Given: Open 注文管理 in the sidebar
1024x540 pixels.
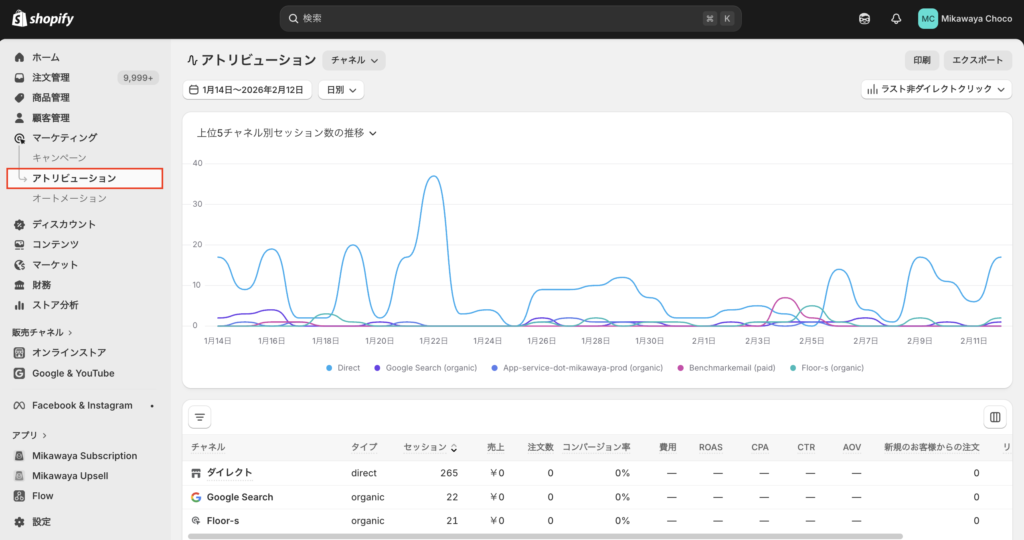Looking at the screenshot, I should coord(51,78).
